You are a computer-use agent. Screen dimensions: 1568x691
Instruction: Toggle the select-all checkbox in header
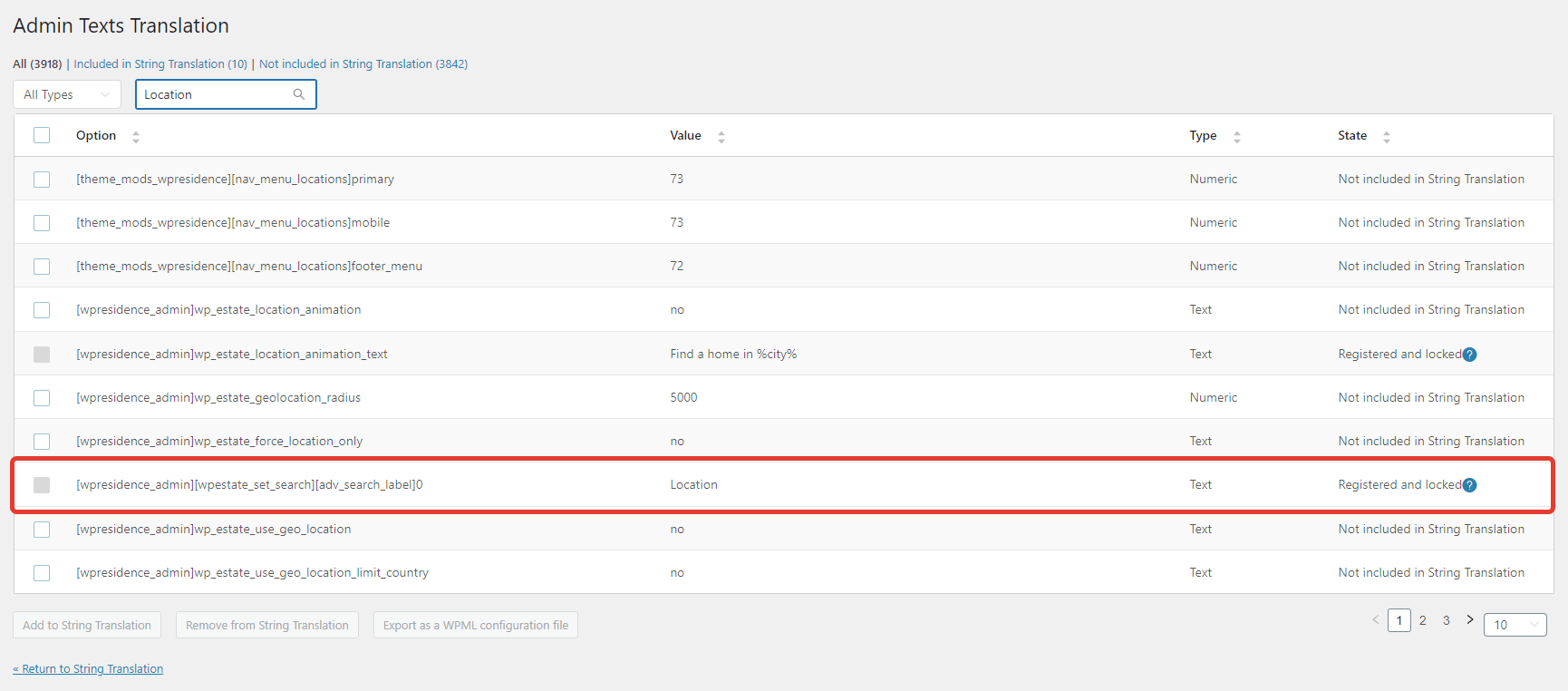click(42, 135)
